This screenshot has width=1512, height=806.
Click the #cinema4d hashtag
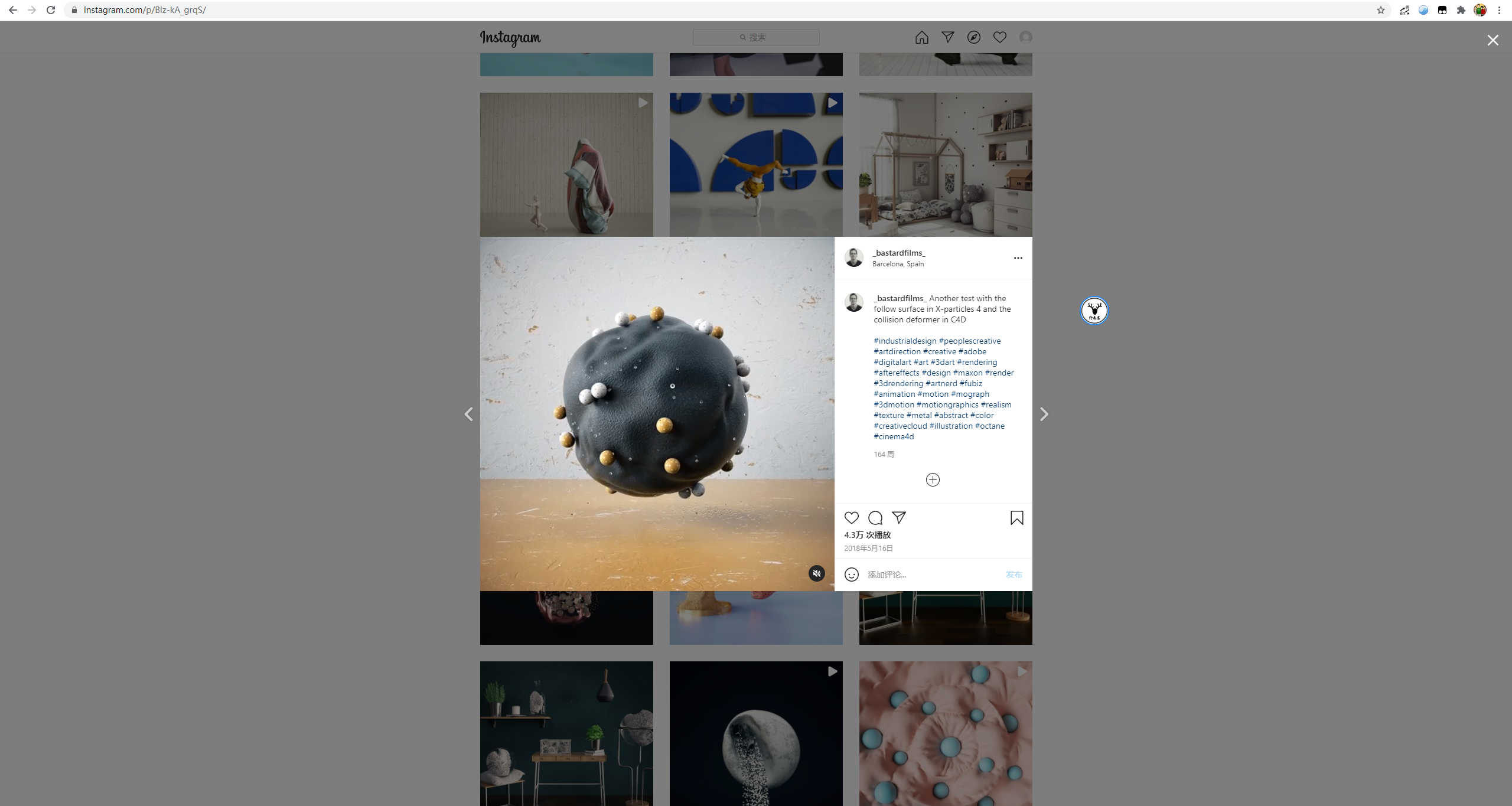pos(894,436)
